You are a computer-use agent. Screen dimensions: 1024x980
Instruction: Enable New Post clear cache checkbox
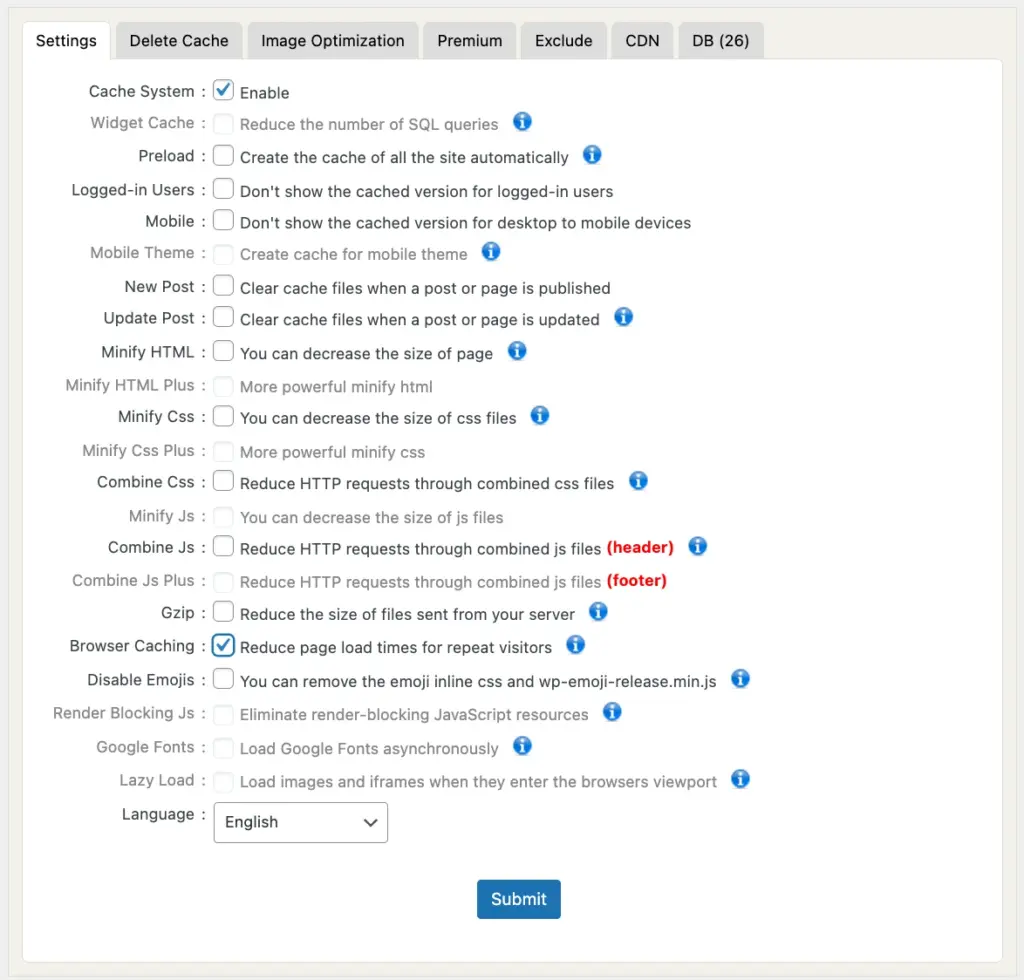click(223, 285)
